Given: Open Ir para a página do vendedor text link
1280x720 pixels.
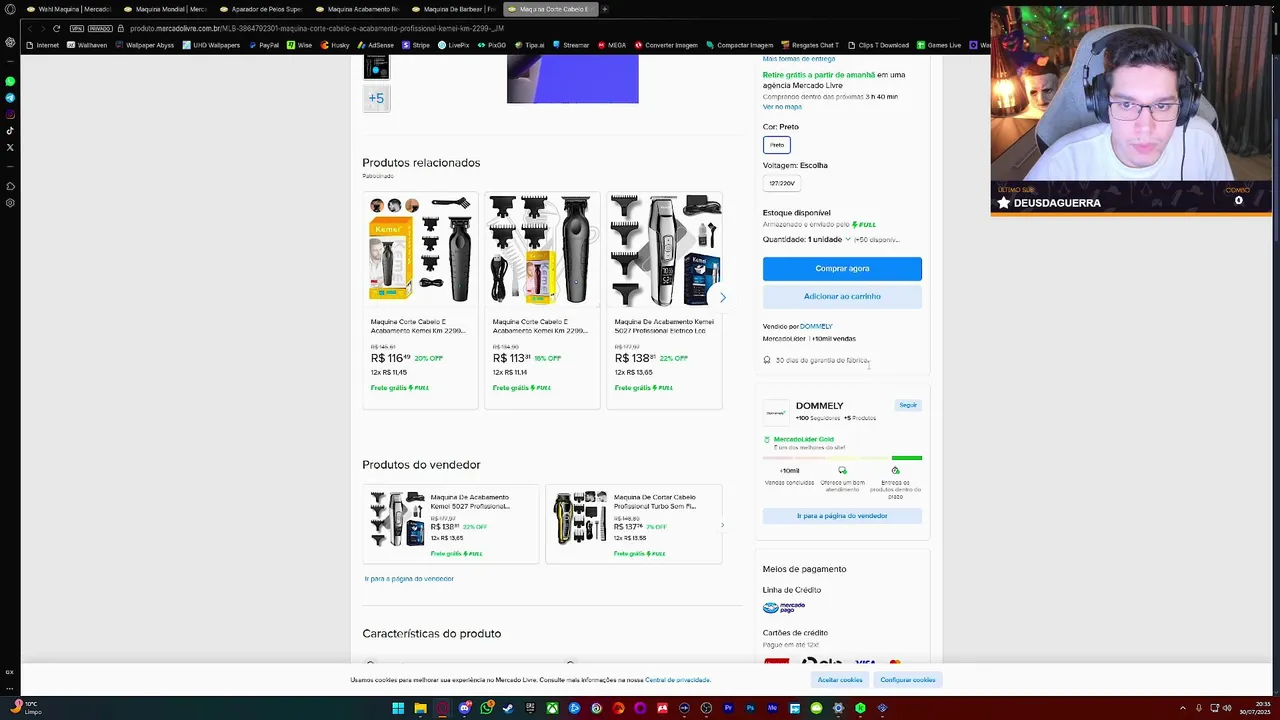Looking at the screenshot, I should [x=409, y=579].
